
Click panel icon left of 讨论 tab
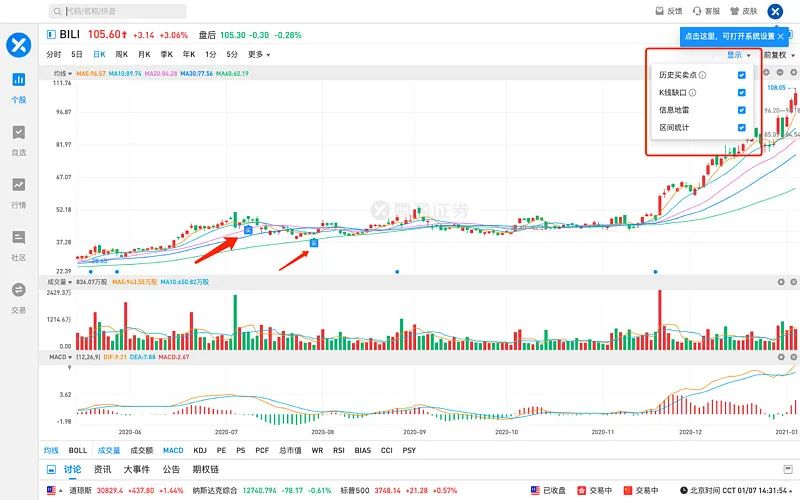pos(51,469)
